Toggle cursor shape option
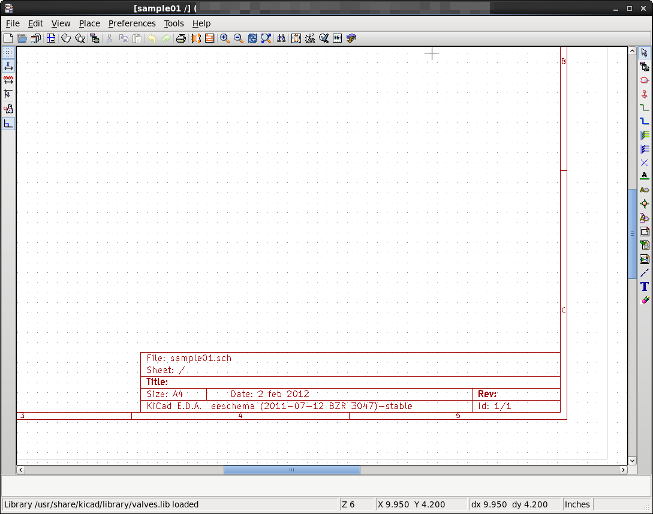Viewport: 653px width, 514px height. click(8, 95)
